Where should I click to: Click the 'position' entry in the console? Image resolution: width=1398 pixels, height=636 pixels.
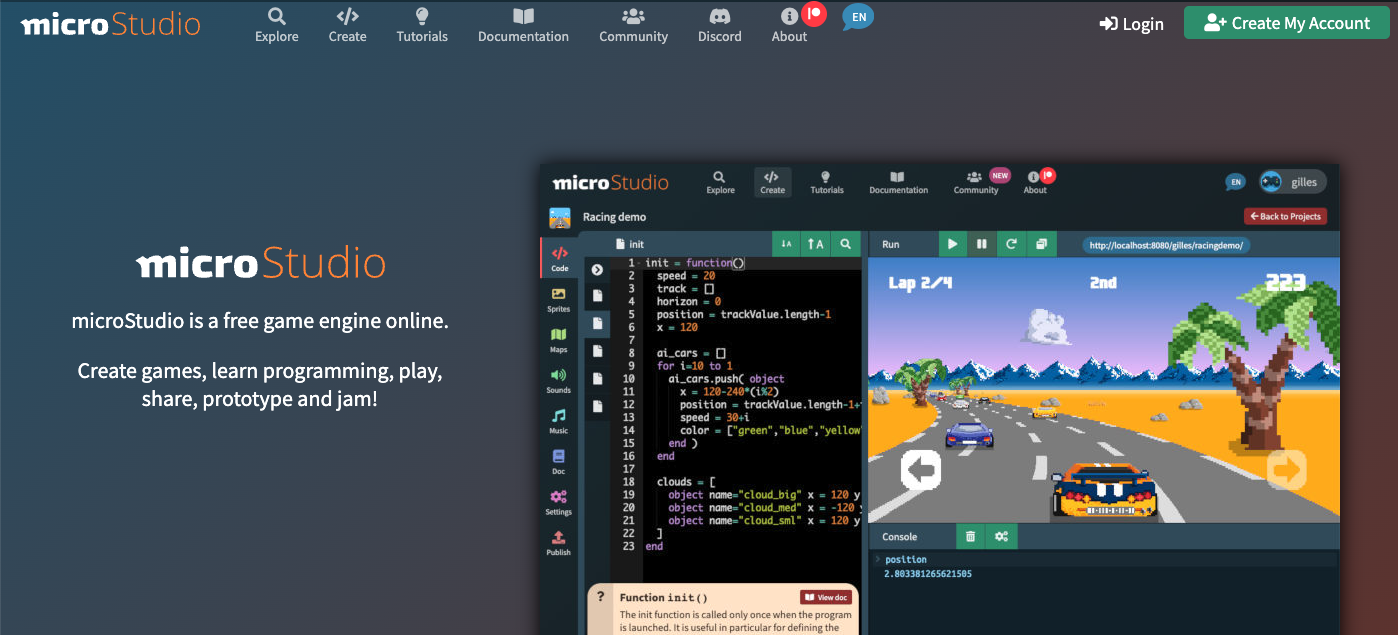click(x=906, y=560)
